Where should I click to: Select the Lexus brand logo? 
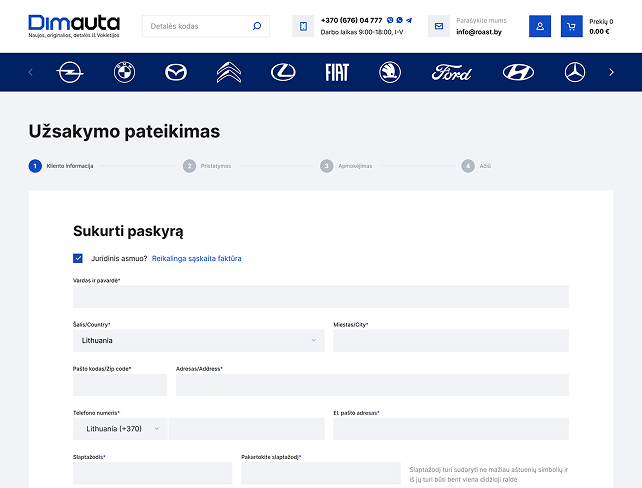point(283,72)
